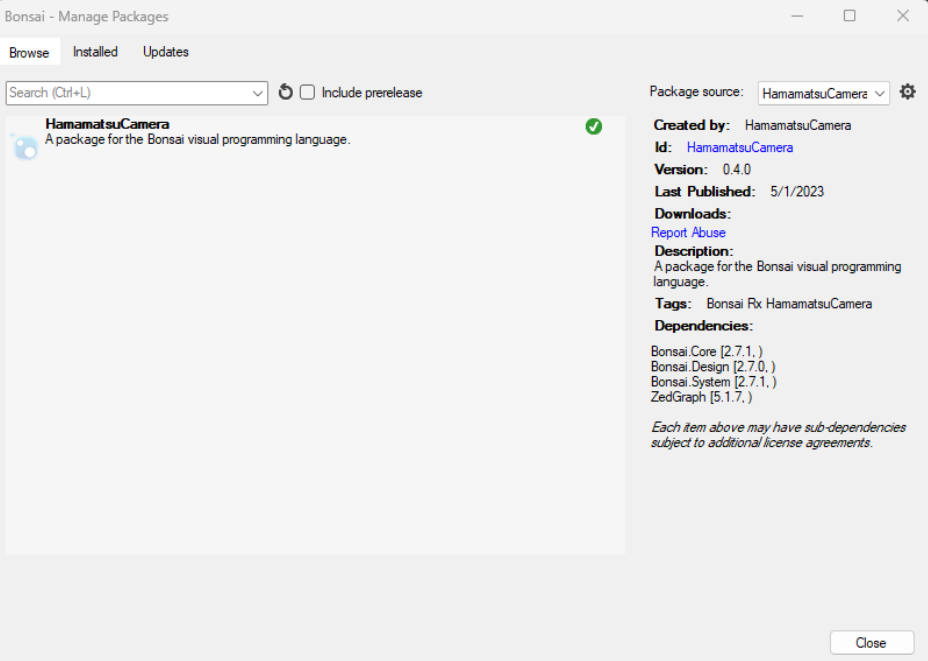Click the ZedGraph dependency entry
Screen dimensions: 928x661
(x=701, y=397)
